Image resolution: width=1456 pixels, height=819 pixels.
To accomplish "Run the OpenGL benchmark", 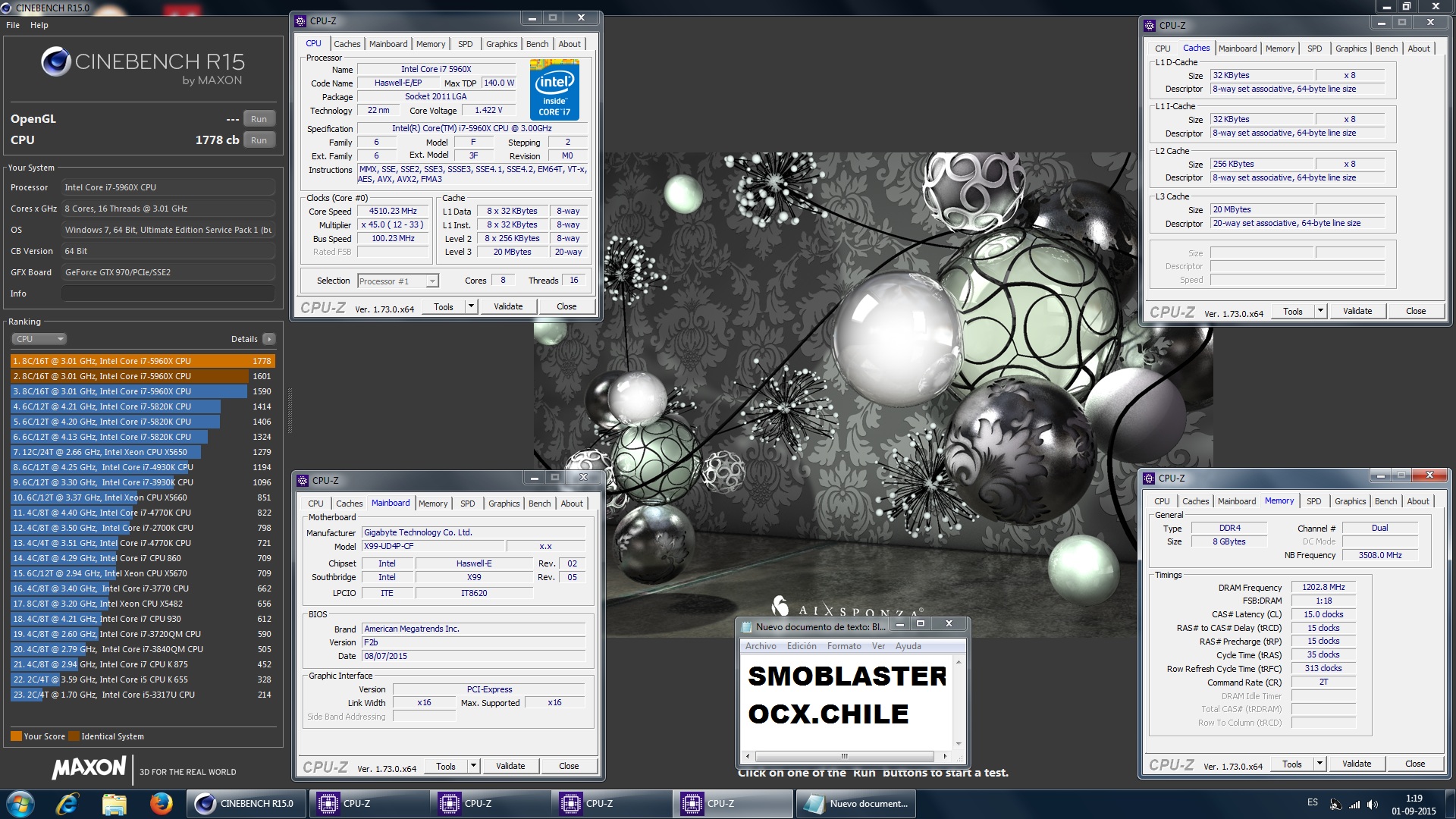I will click(x=259, y=119).
